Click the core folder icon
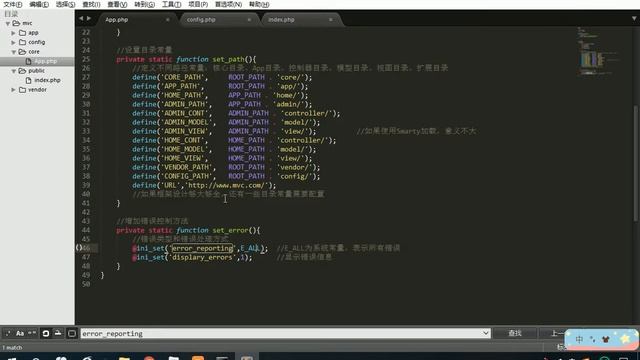640x360 pixels. [x=22, y=52]
